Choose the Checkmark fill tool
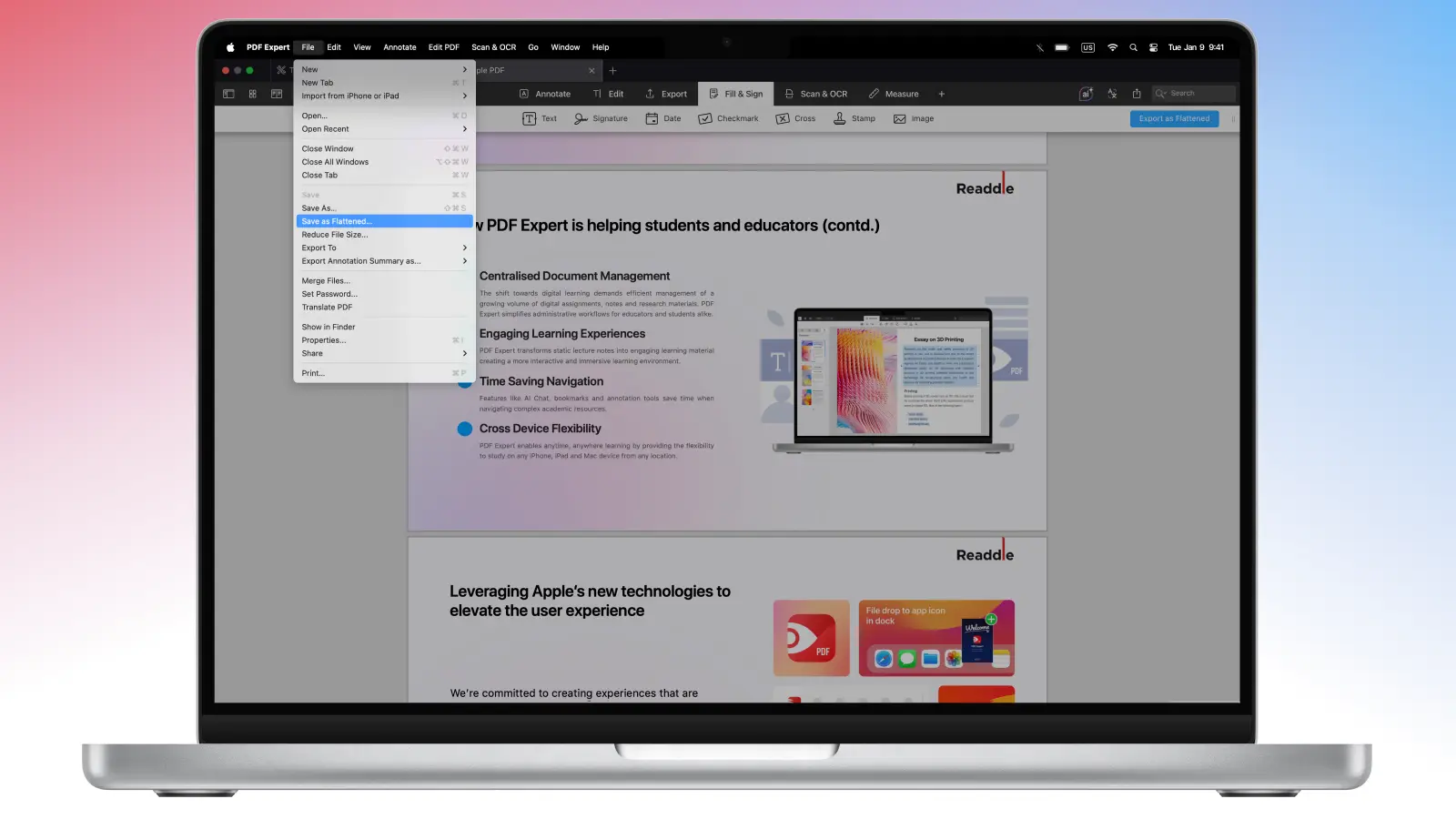 coord(728,118)
